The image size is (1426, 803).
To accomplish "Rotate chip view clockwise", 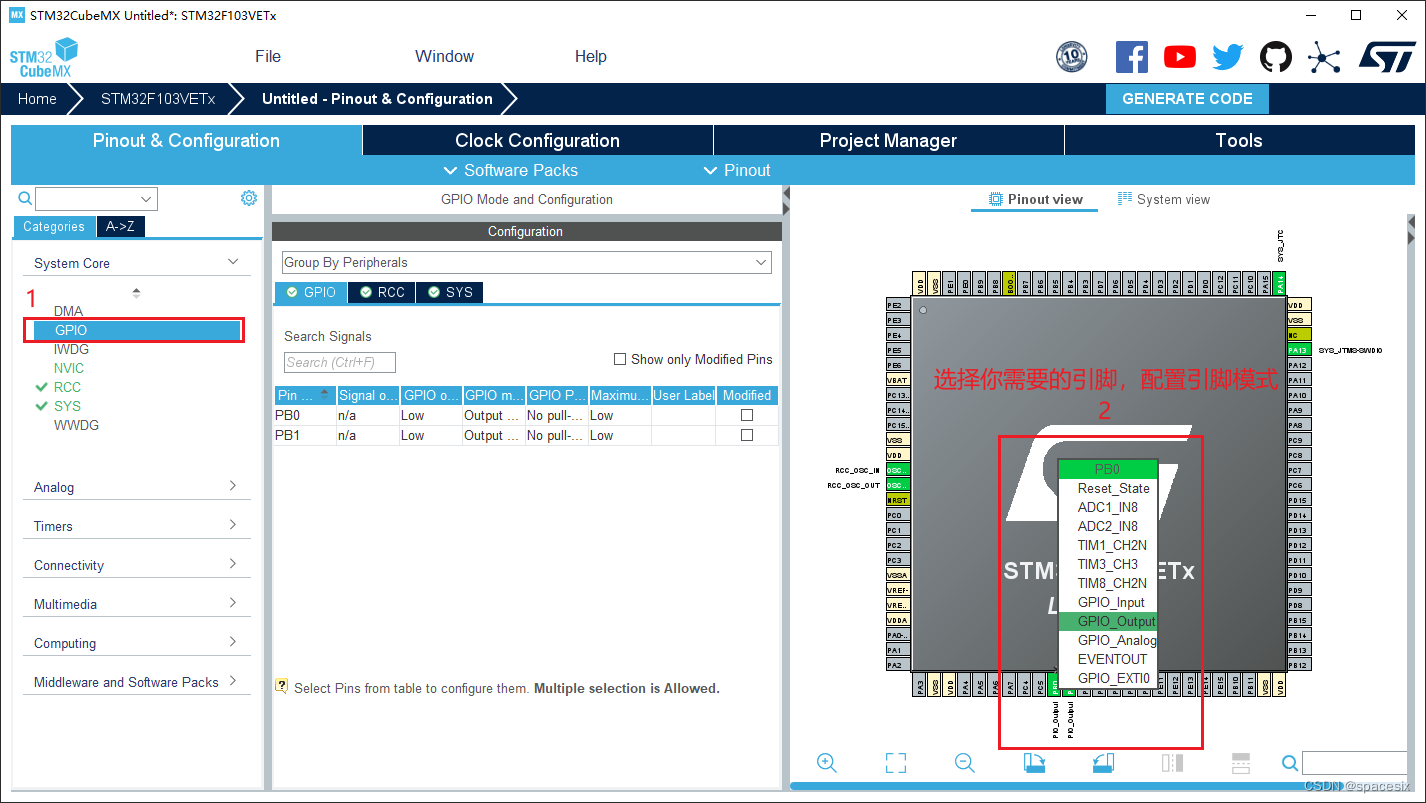I will [1034, 763].
